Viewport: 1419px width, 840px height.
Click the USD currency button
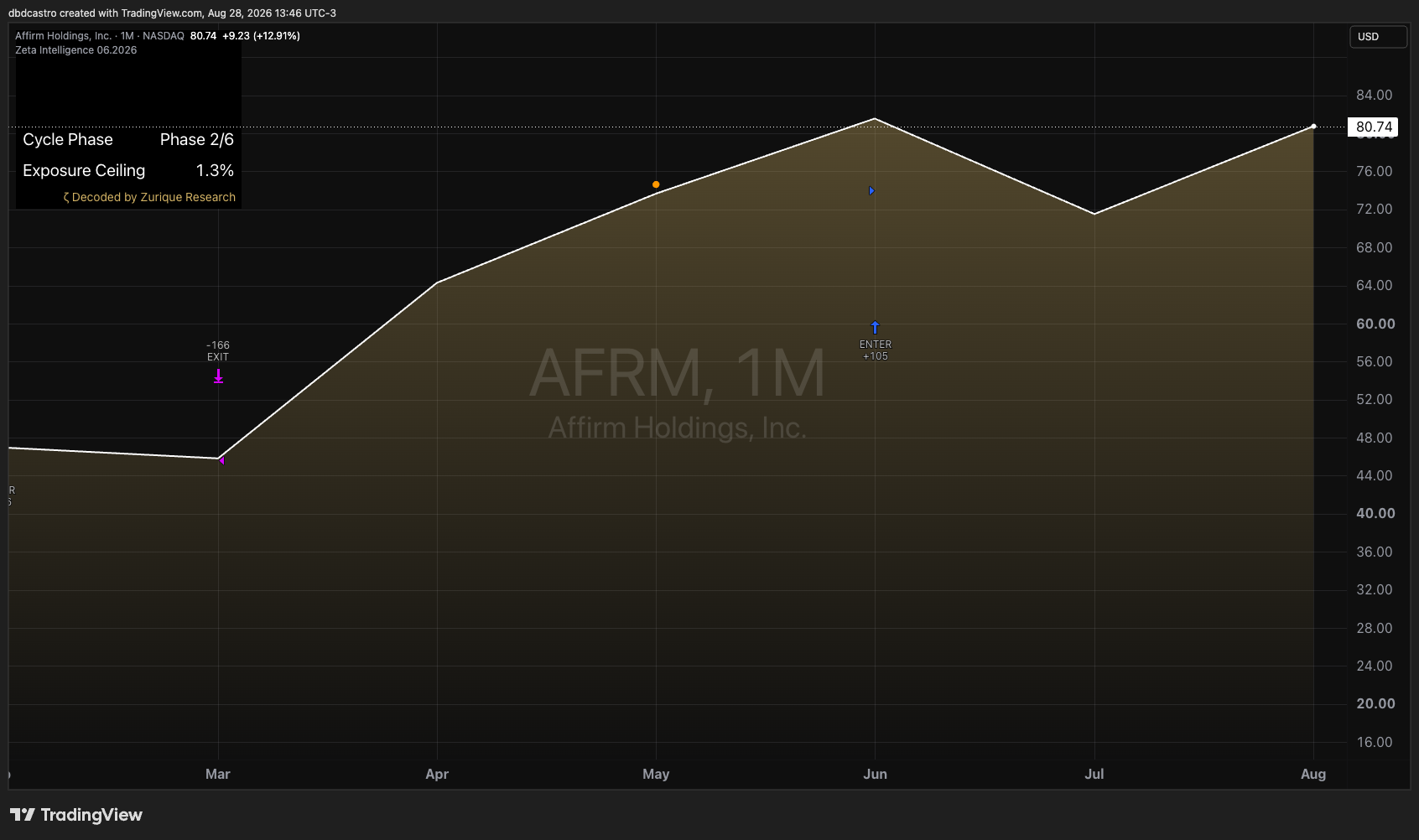pos(1377,37)
